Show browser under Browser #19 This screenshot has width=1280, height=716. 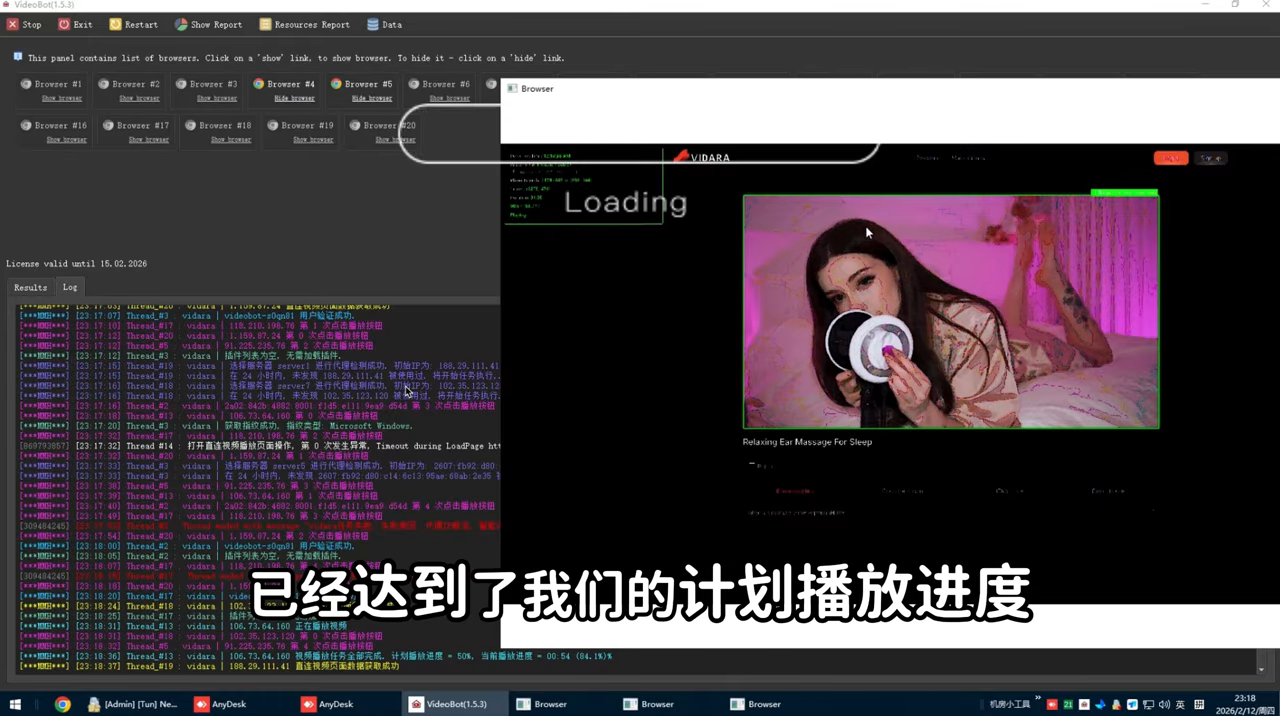[x=313, y=139]
